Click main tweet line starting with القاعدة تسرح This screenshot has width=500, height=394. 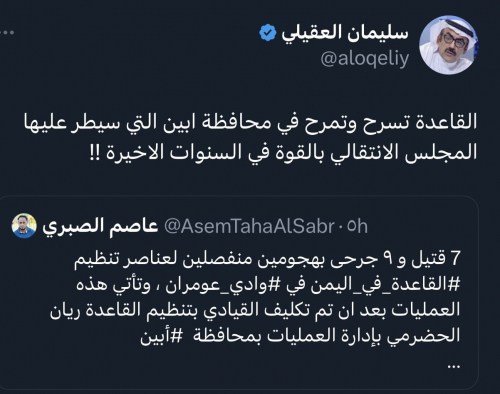click(251, 122)
